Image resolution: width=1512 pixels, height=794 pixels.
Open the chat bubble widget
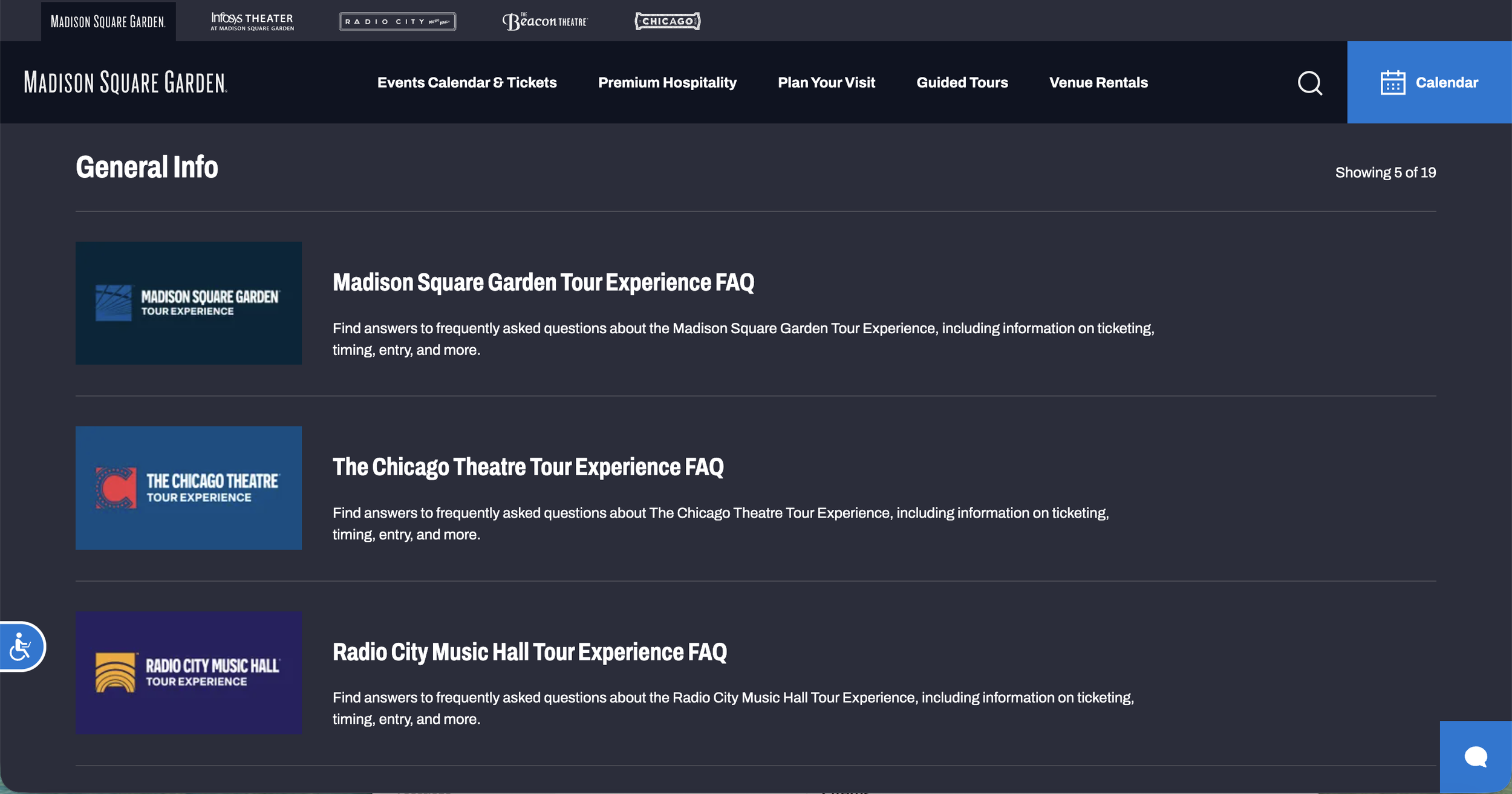point(1476,757)
